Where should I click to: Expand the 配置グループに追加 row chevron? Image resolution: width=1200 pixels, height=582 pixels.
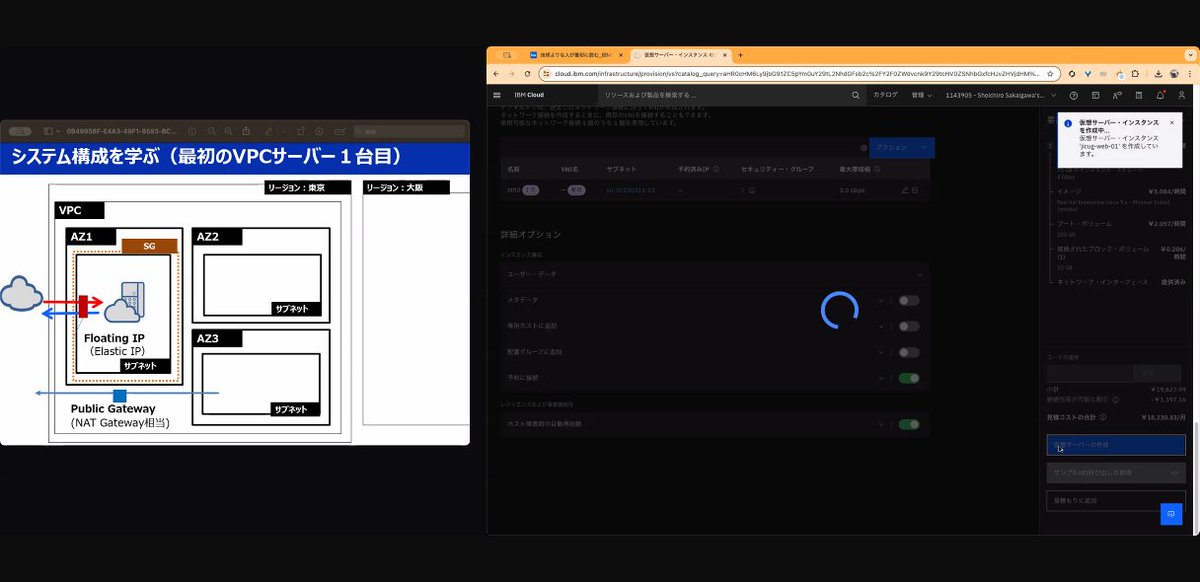pyautogui.click(x=881, y=352)
